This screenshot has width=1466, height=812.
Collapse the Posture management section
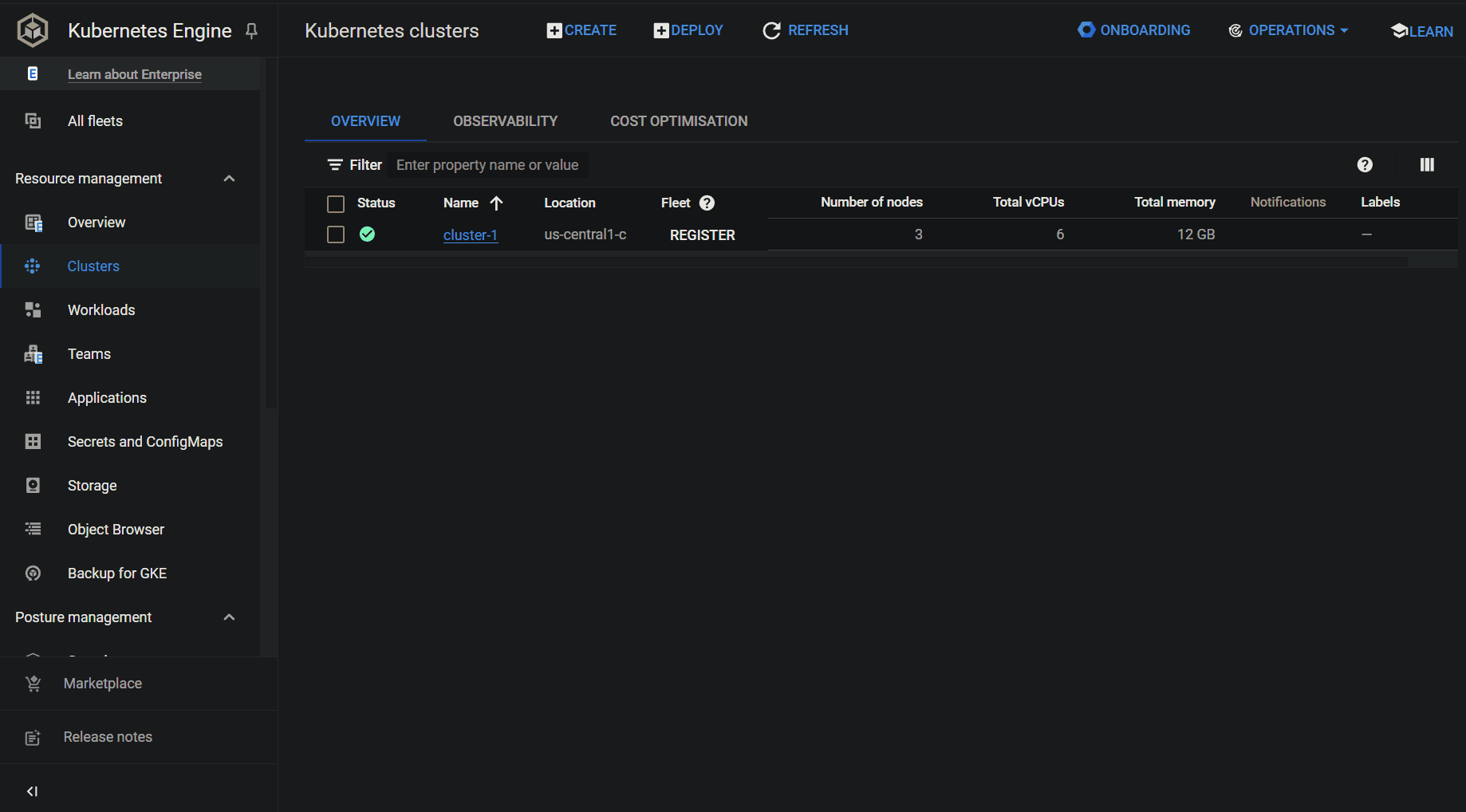click(x=229, y=617)
